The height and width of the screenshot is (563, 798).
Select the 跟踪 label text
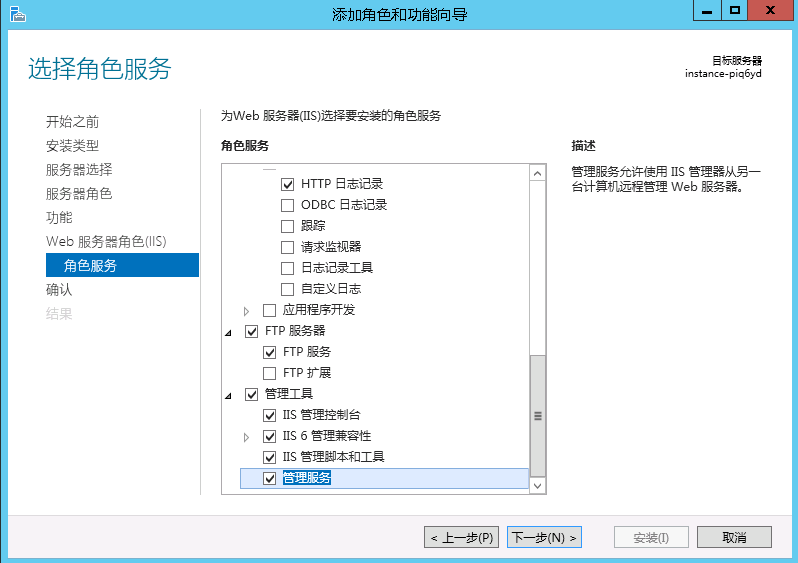click(313, 226)
